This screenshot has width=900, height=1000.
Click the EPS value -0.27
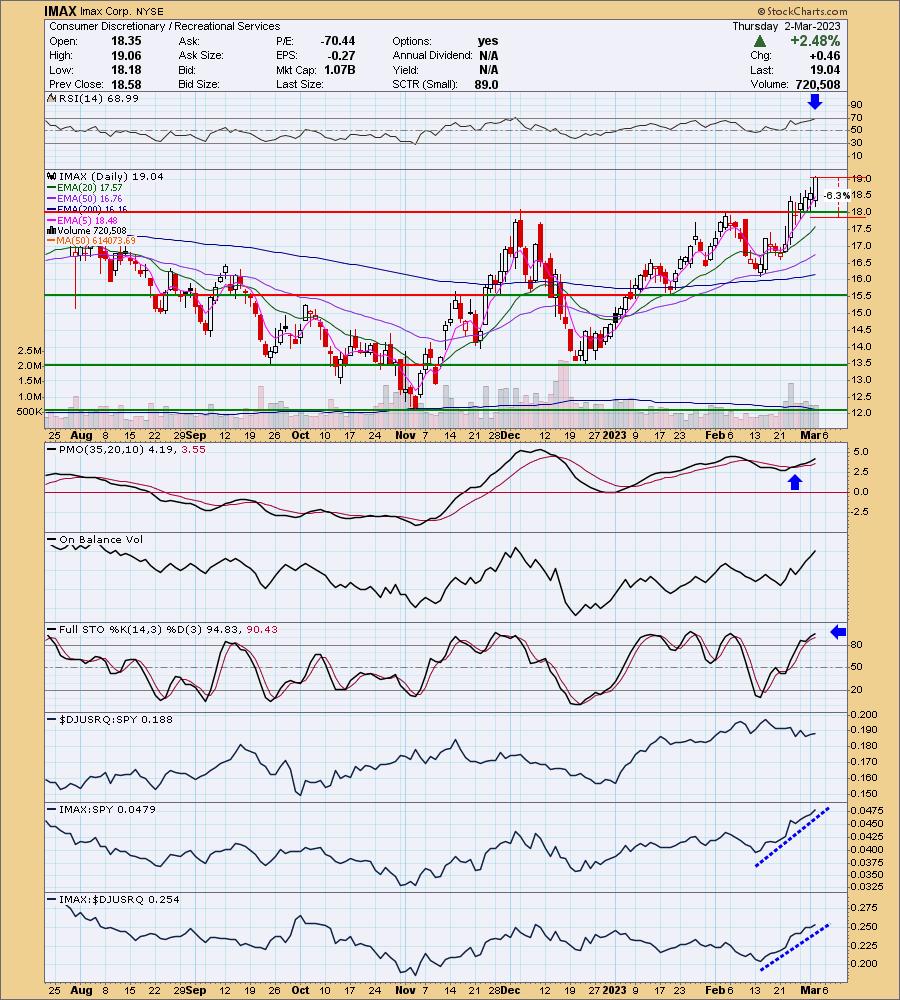[x=343, y=55]
